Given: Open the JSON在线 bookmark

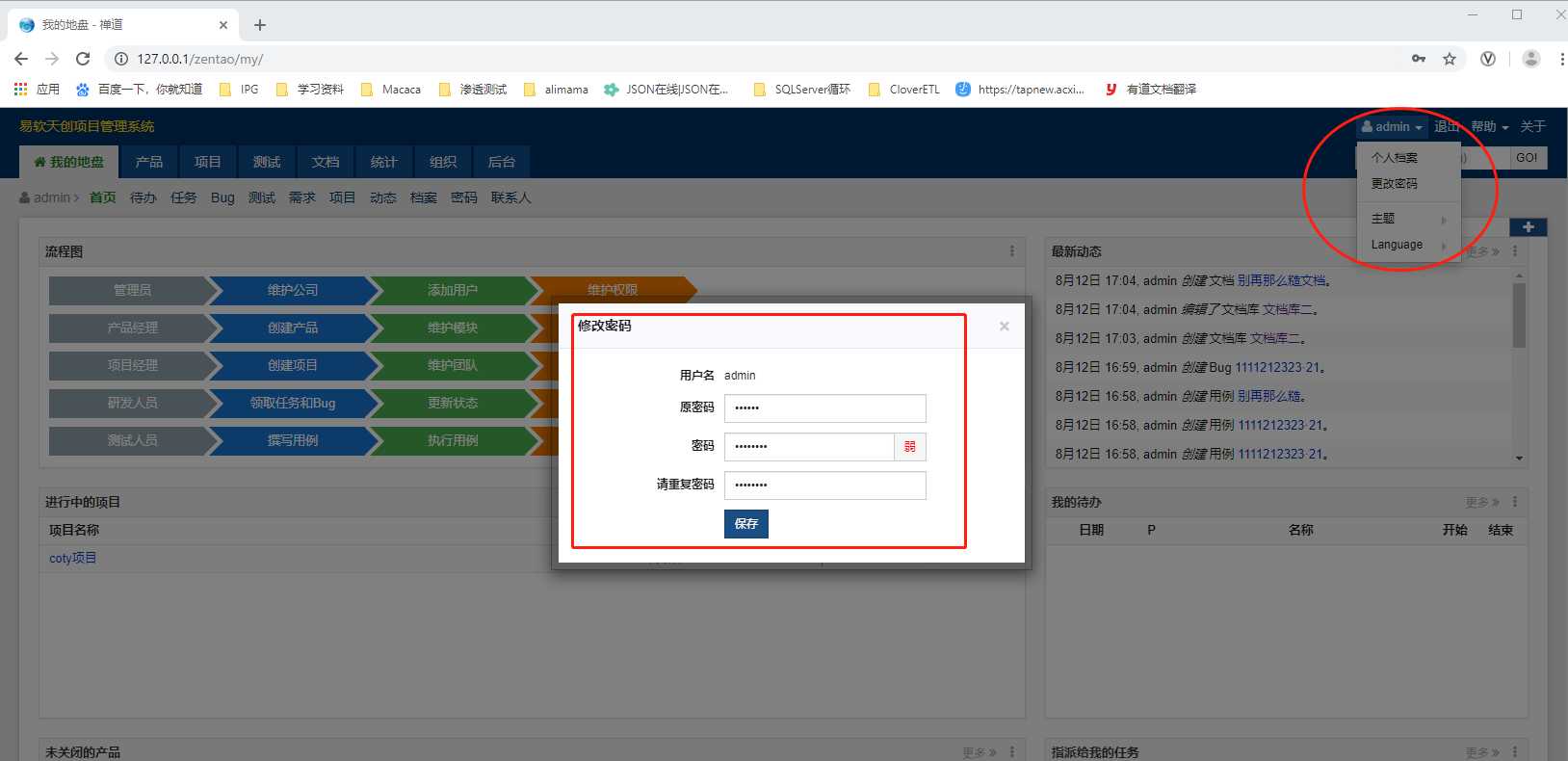Looking at the screenshot, I should tap(666, 89).
